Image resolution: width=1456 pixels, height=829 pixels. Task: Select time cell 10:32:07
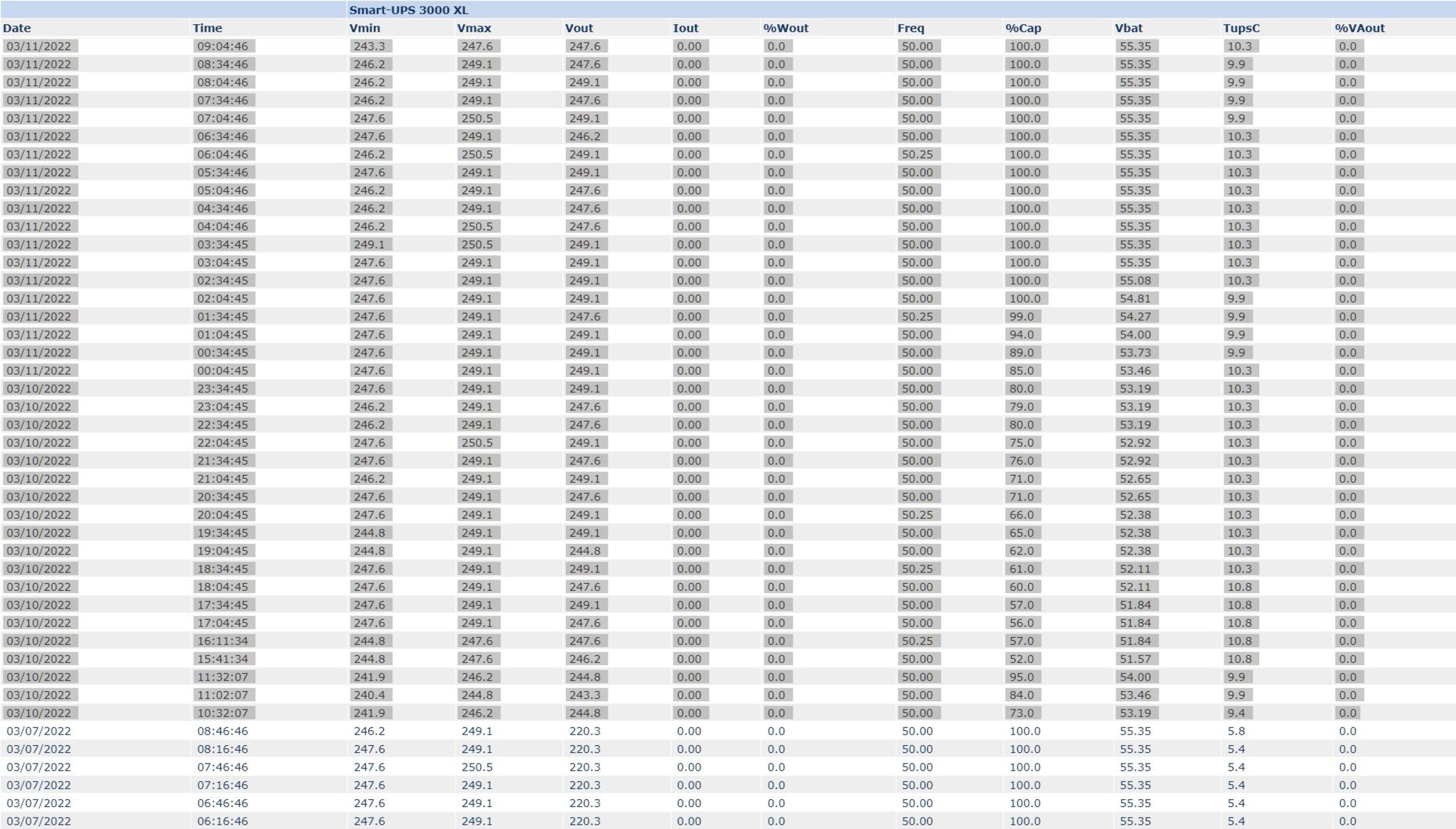pos(223,713)
